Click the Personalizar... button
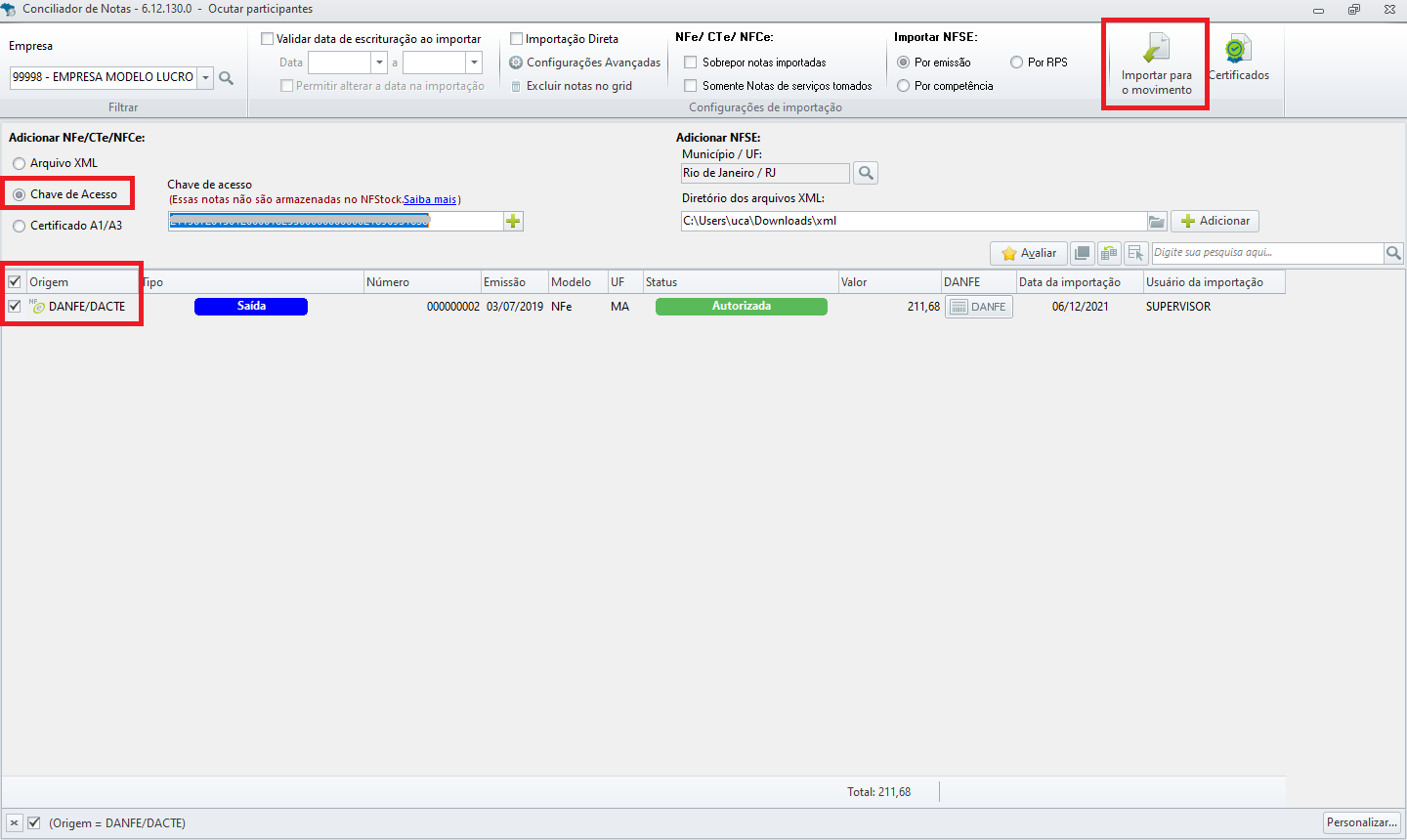 coord(1362,822)
